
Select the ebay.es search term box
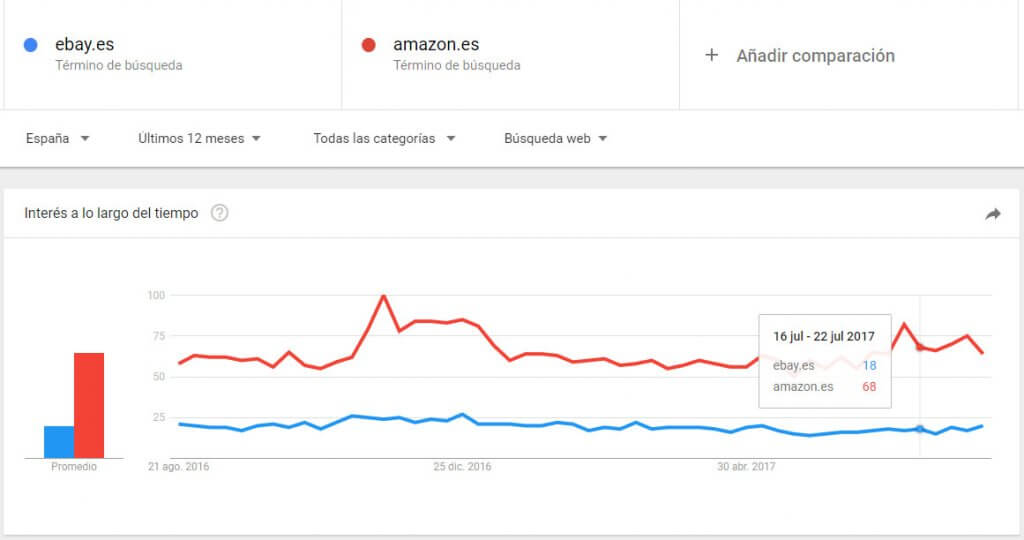[x=172, y=54]
